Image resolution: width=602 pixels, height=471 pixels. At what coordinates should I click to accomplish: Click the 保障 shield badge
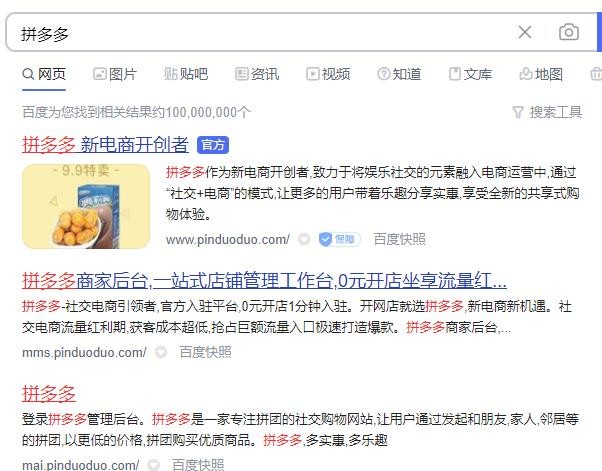pos(339,240)
